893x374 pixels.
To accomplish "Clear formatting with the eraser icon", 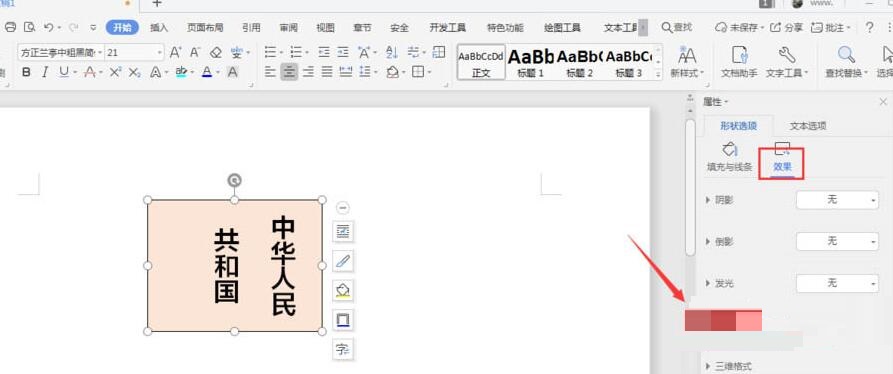I will coord(215,53).
